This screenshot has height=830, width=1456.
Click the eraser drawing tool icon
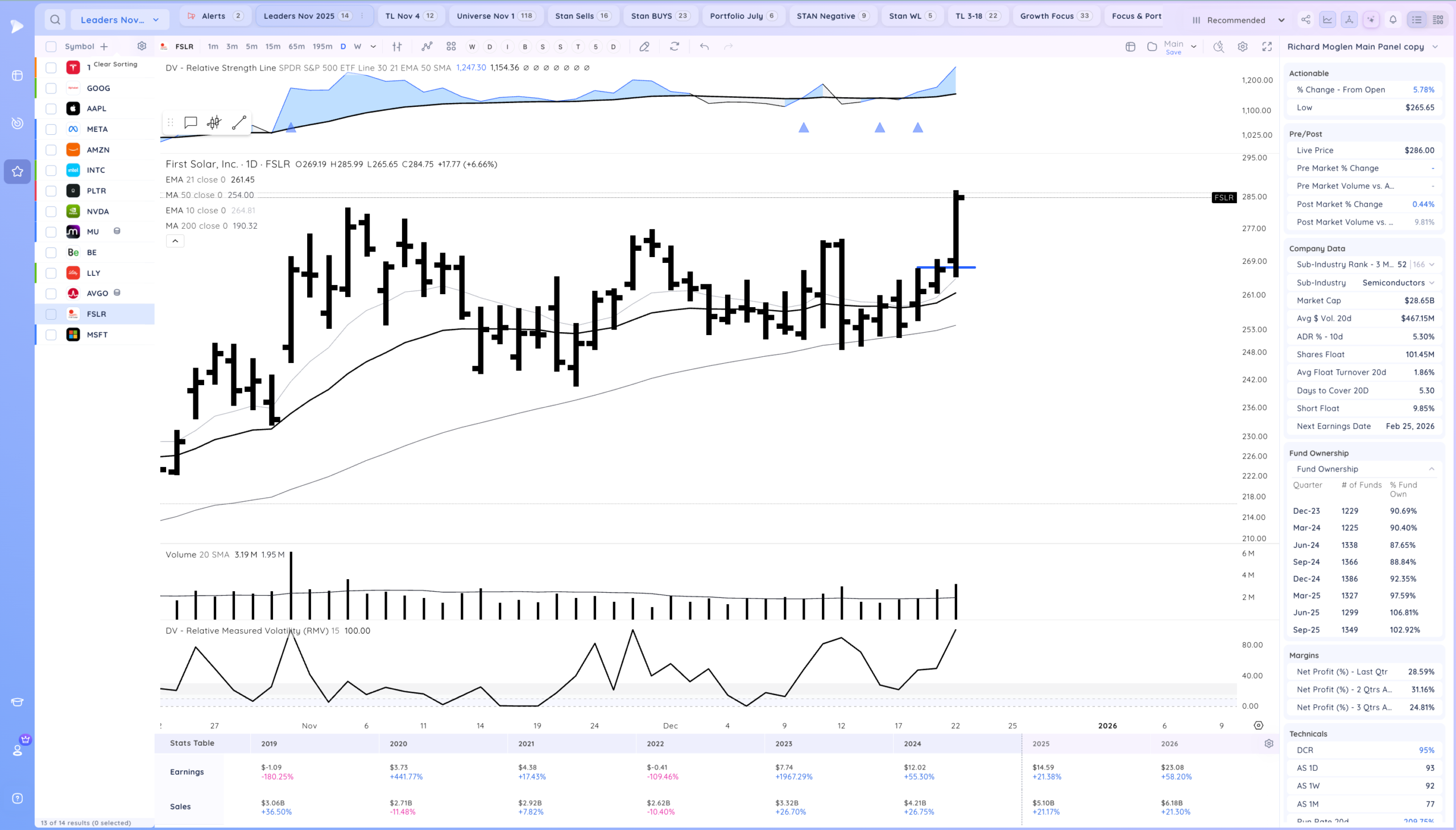pos(644,47)
